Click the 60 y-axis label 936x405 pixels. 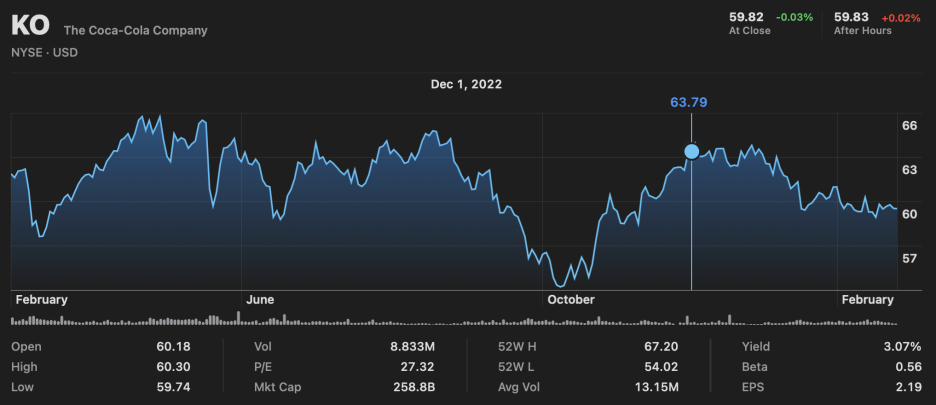[909, 214]
